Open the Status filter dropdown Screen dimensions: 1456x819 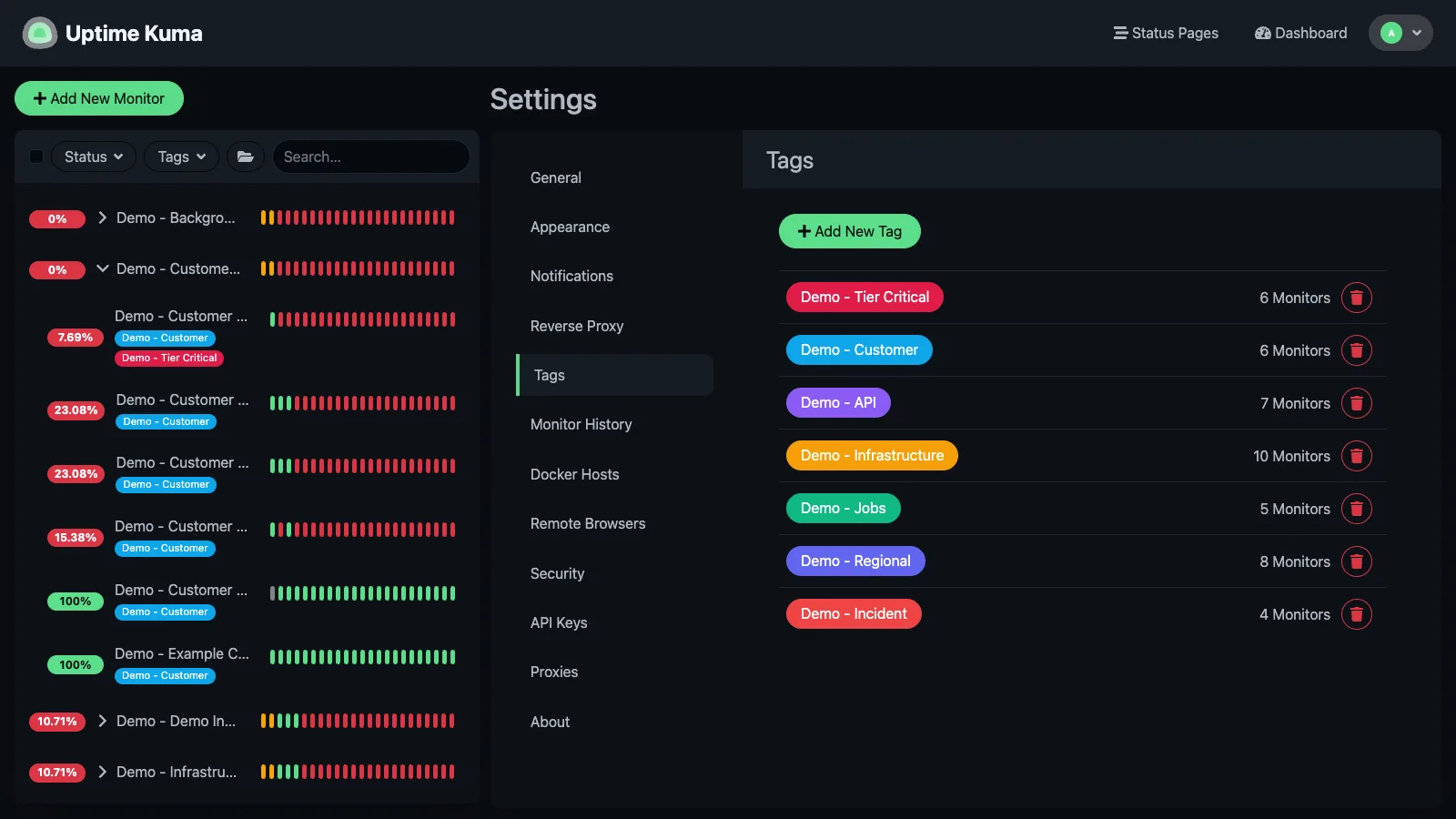click(x=94, y=157)
